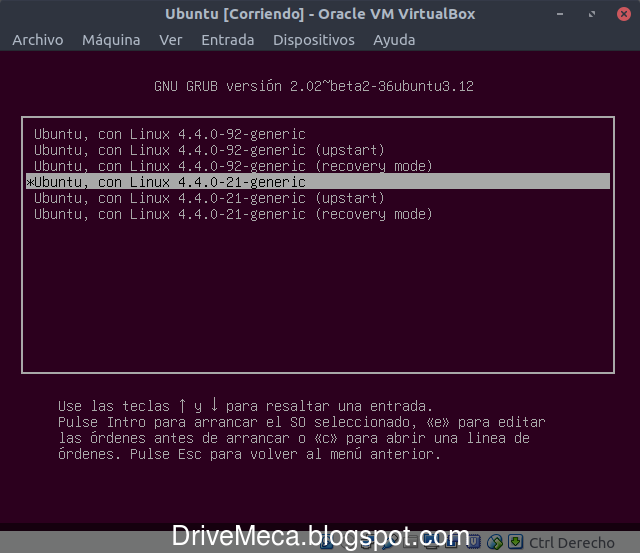The height and width of the screenshot is (553, 640).
Task: Click the GNU GRUB versión header text
Action: (314, 86)
